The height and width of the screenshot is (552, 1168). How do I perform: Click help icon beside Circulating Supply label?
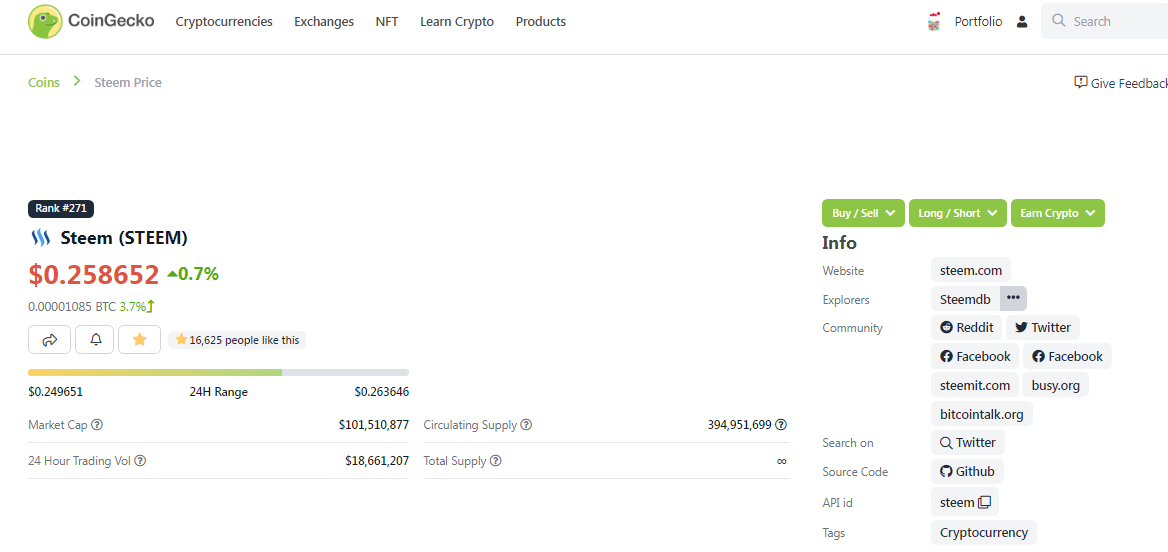(x=526, y=425)
